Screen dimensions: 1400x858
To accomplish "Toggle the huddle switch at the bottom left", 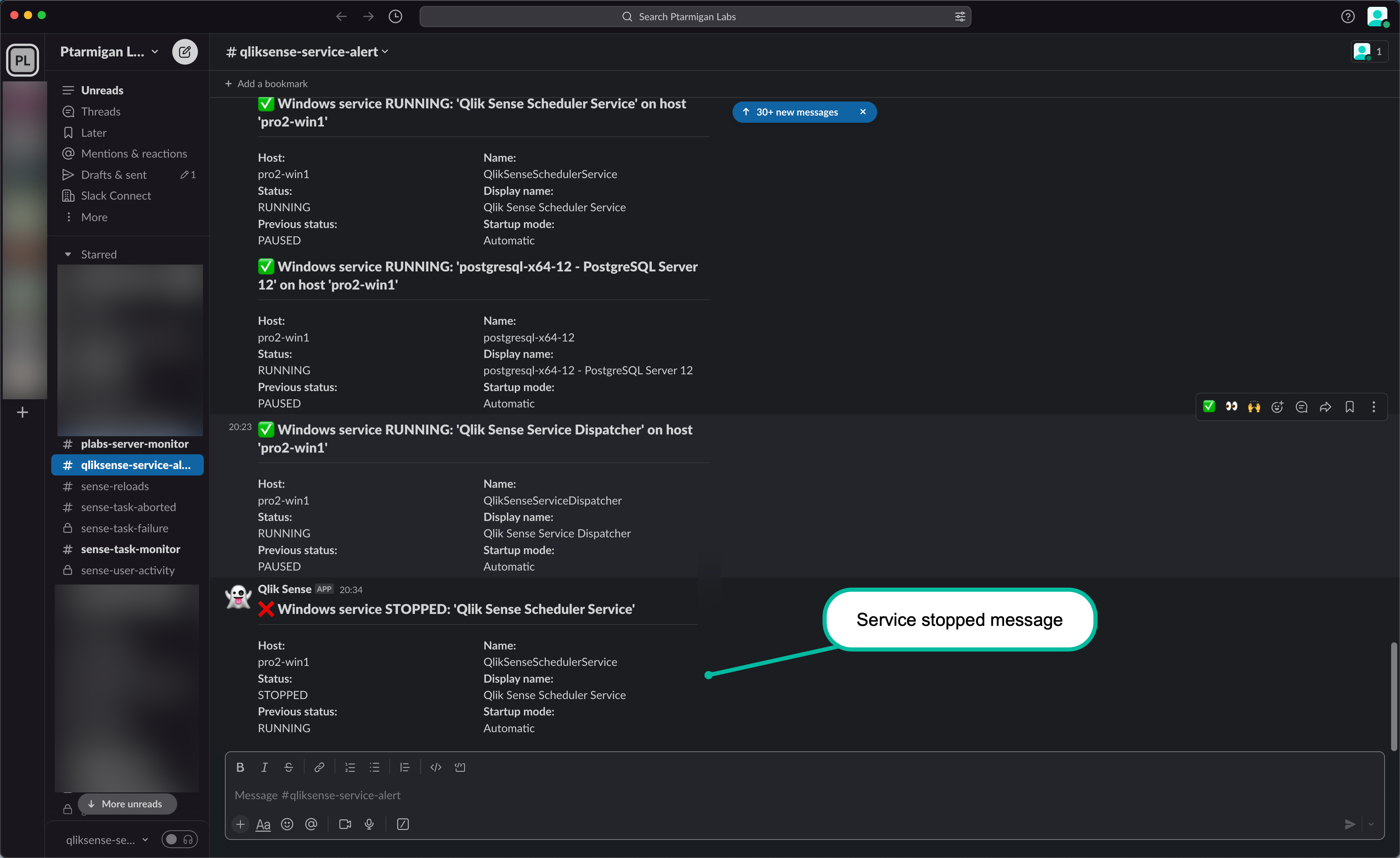I will [x=179, y=839].
